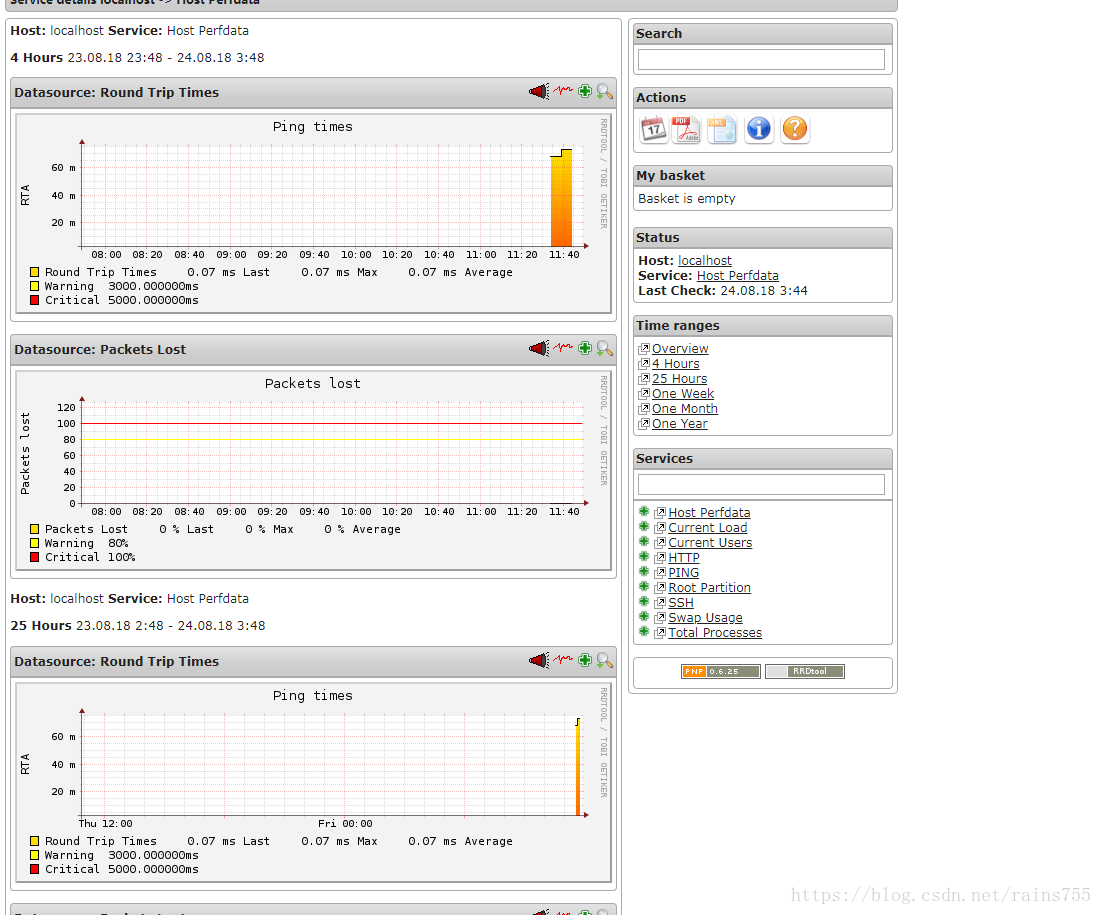Select the Overview time range
Screen dimensions: 1102x915
(x=680, y=349)
